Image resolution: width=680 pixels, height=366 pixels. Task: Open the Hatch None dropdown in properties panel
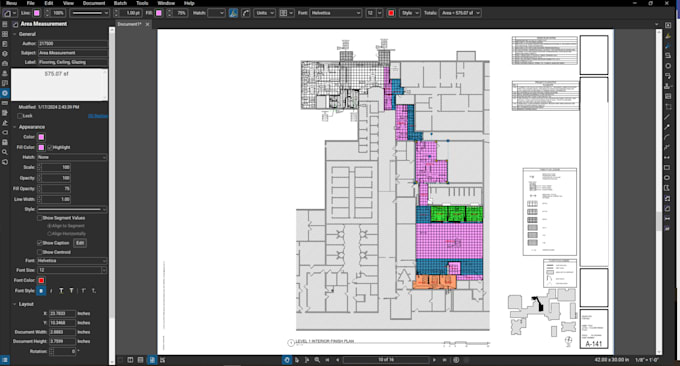point(72,157)
